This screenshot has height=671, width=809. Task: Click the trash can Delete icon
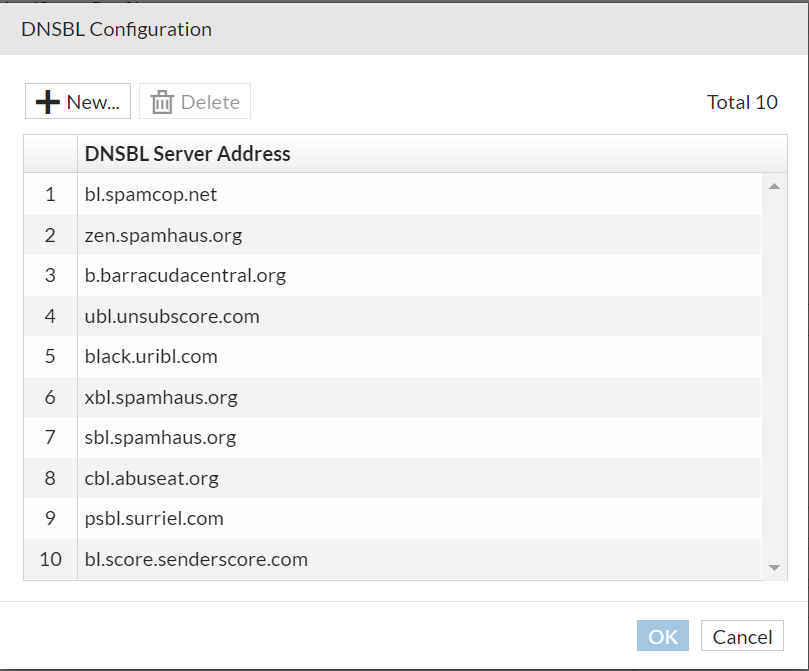click(x=162, y=102)
